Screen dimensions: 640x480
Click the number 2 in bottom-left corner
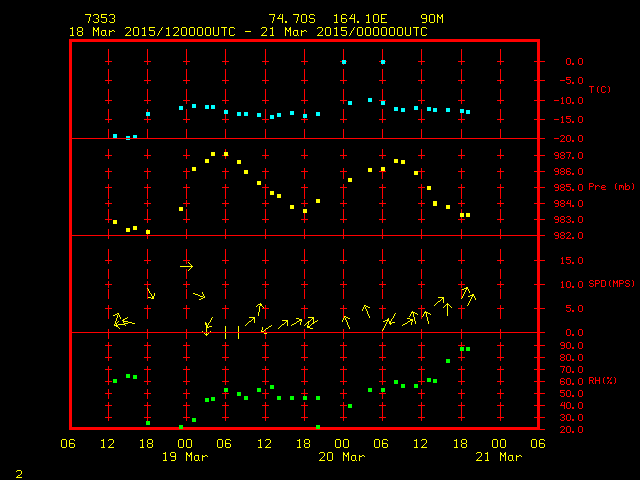tap(18, 471)
